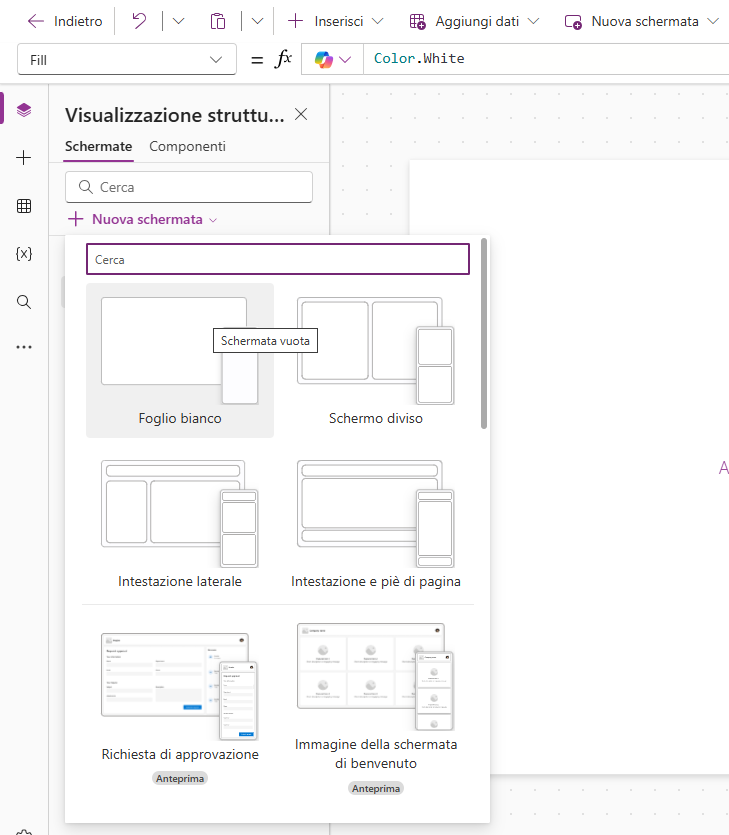Open the tree view layers icon
Screen dimensions: 729x835
[x=24, y=110]
